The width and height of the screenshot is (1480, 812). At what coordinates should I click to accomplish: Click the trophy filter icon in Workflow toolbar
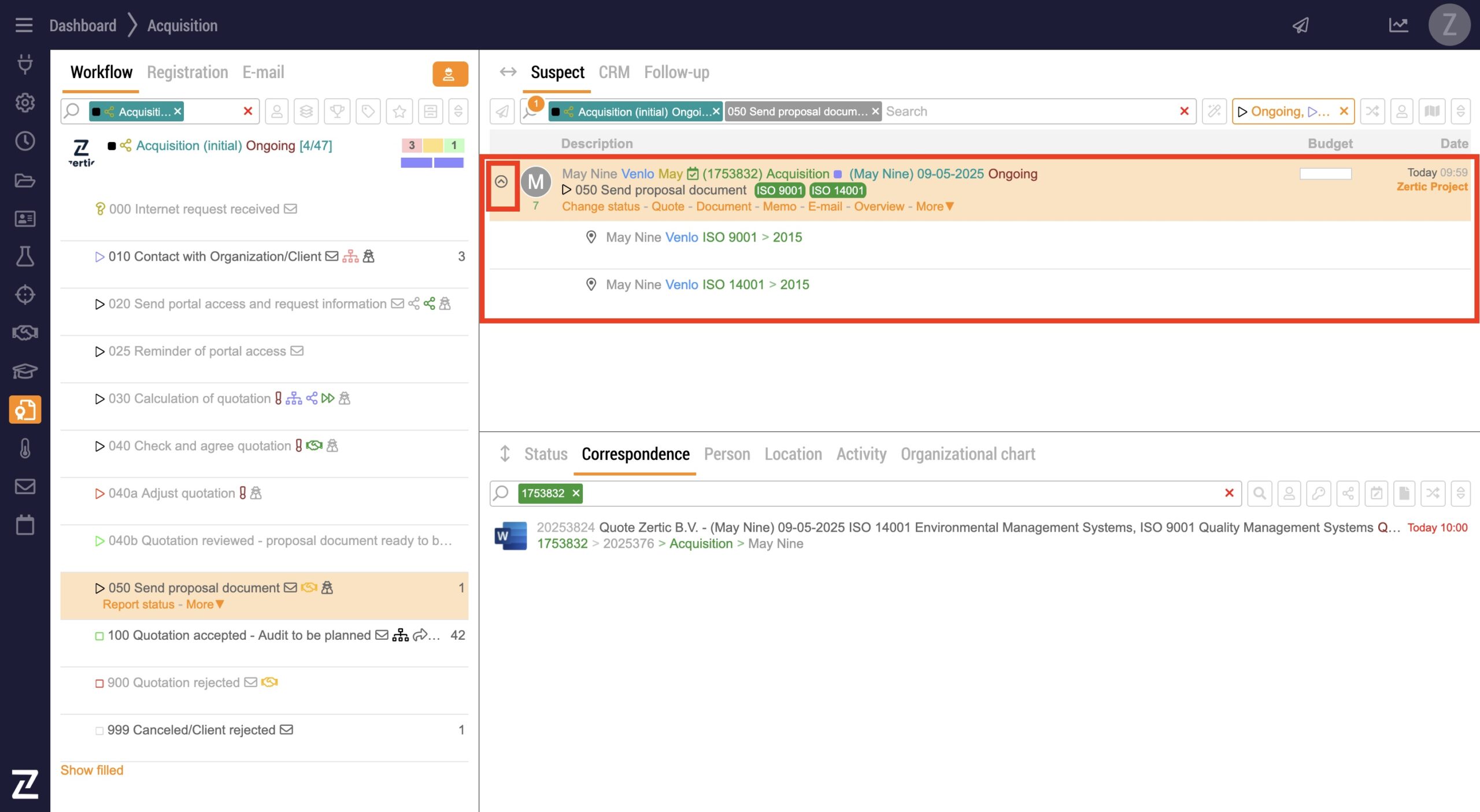[337, 112]
